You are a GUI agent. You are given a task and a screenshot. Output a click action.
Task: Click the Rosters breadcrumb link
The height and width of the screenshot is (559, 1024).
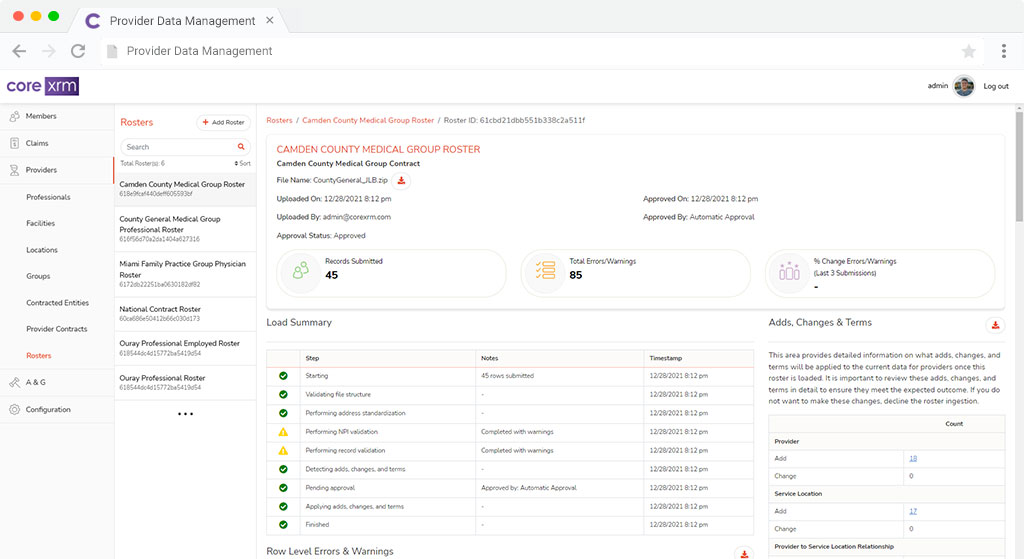click(x=279, y=120)
